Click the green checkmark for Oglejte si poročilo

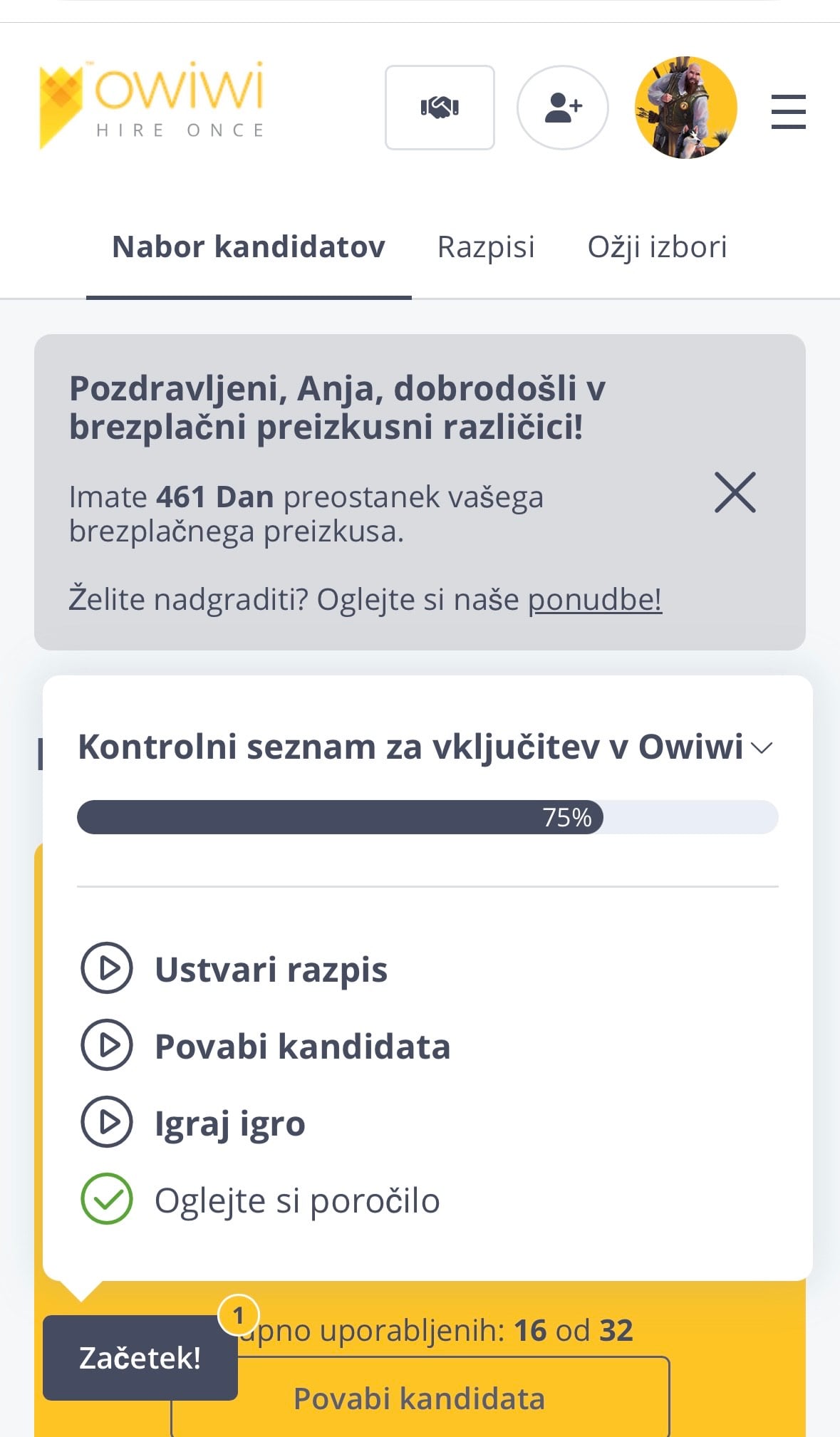[x=107, y=1199]
